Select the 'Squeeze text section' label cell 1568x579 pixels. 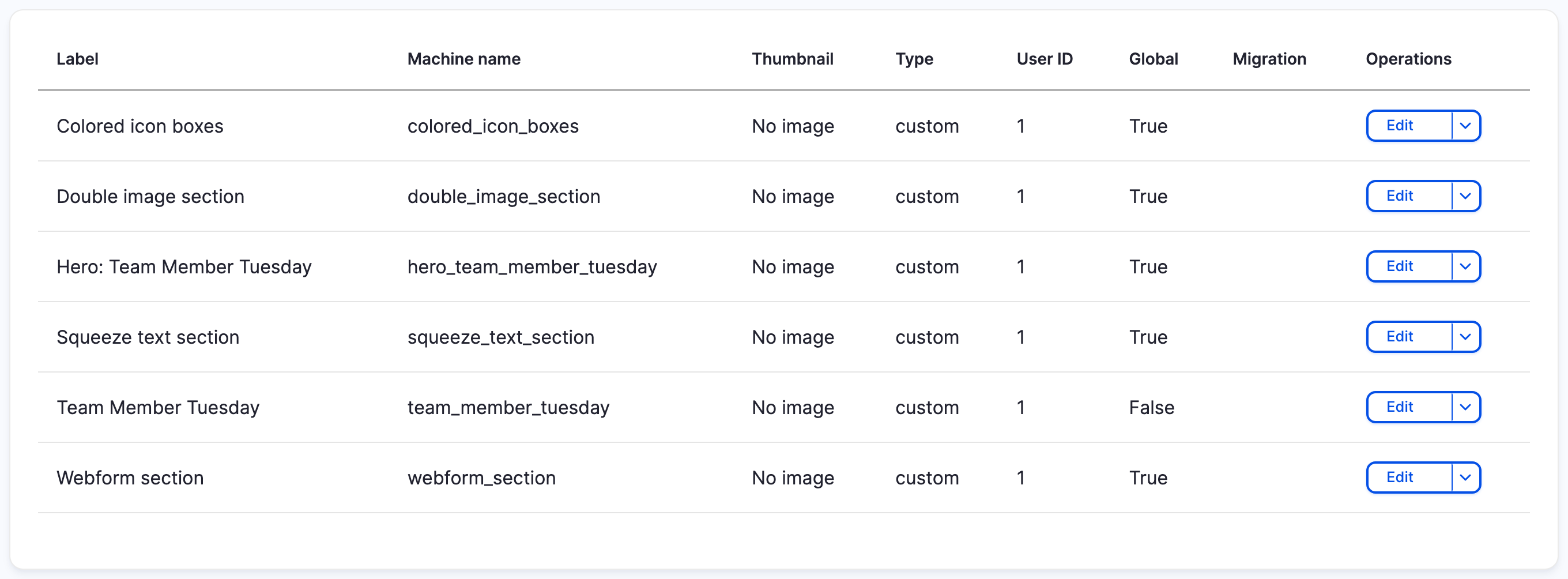coord(148,337)
